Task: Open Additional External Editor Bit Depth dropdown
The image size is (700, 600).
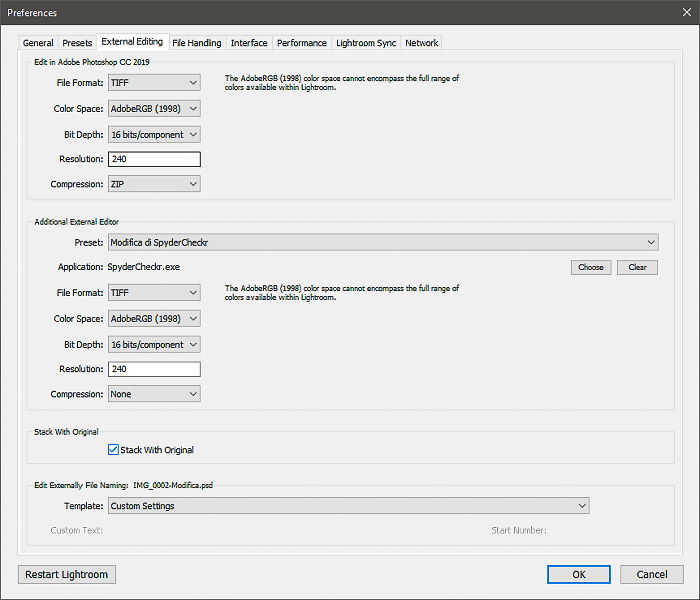Action: [x=154, y=345]
